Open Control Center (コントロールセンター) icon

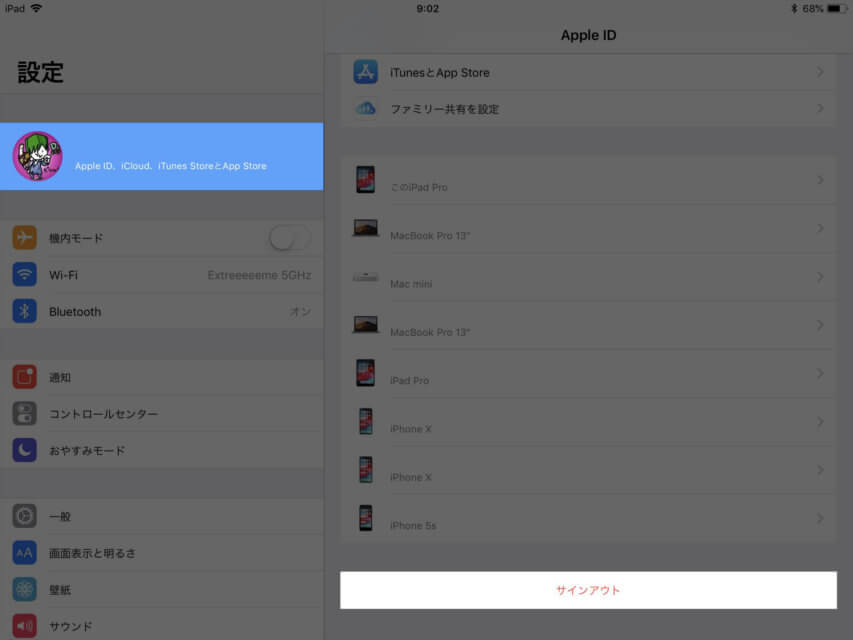pyautogui.click(x=24, y=414)
